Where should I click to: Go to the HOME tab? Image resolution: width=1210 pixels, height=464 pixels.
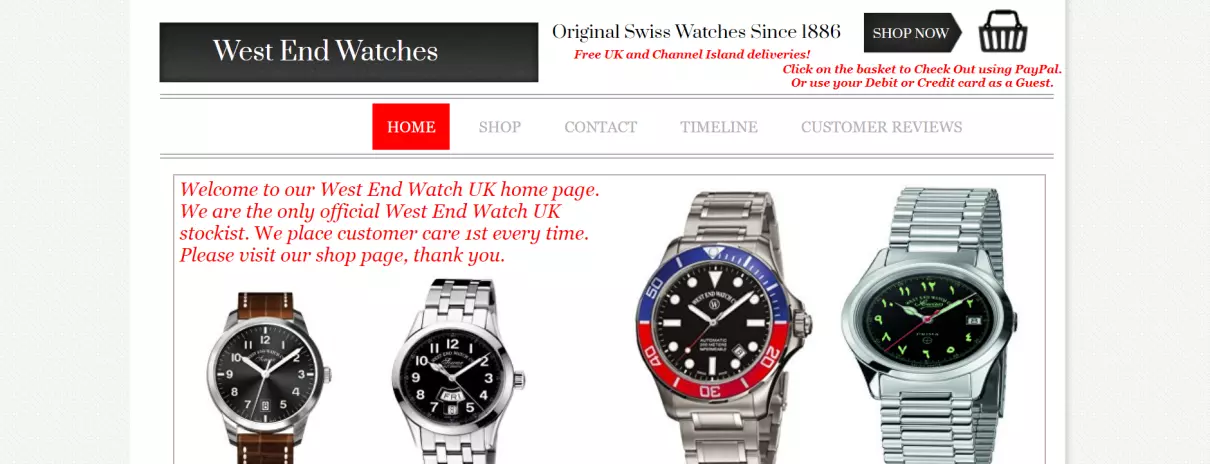tap(411, 127)
